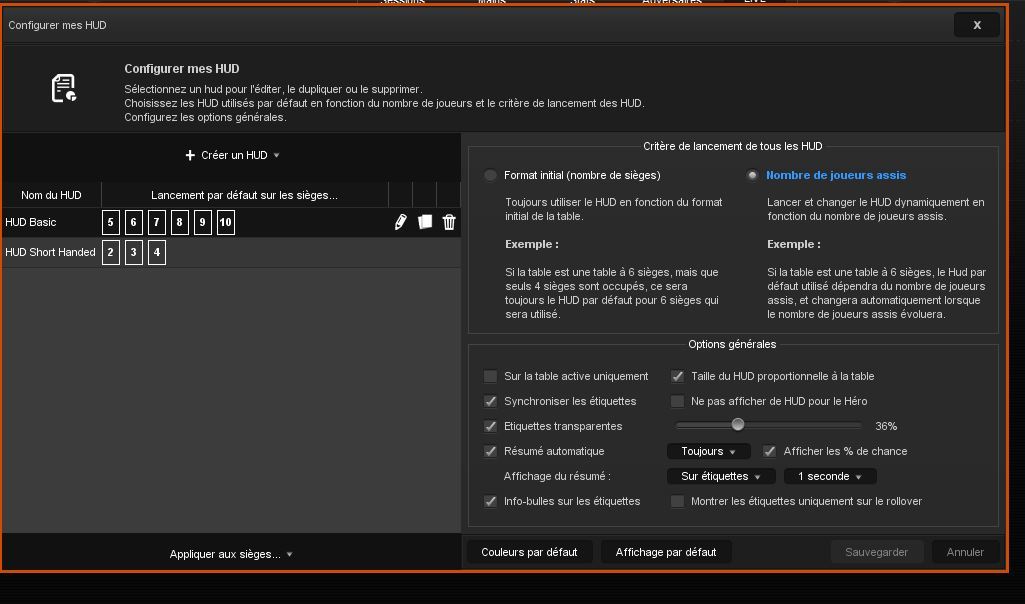Click the Lancement par défaut sur les sièges header

pos(244,195)
